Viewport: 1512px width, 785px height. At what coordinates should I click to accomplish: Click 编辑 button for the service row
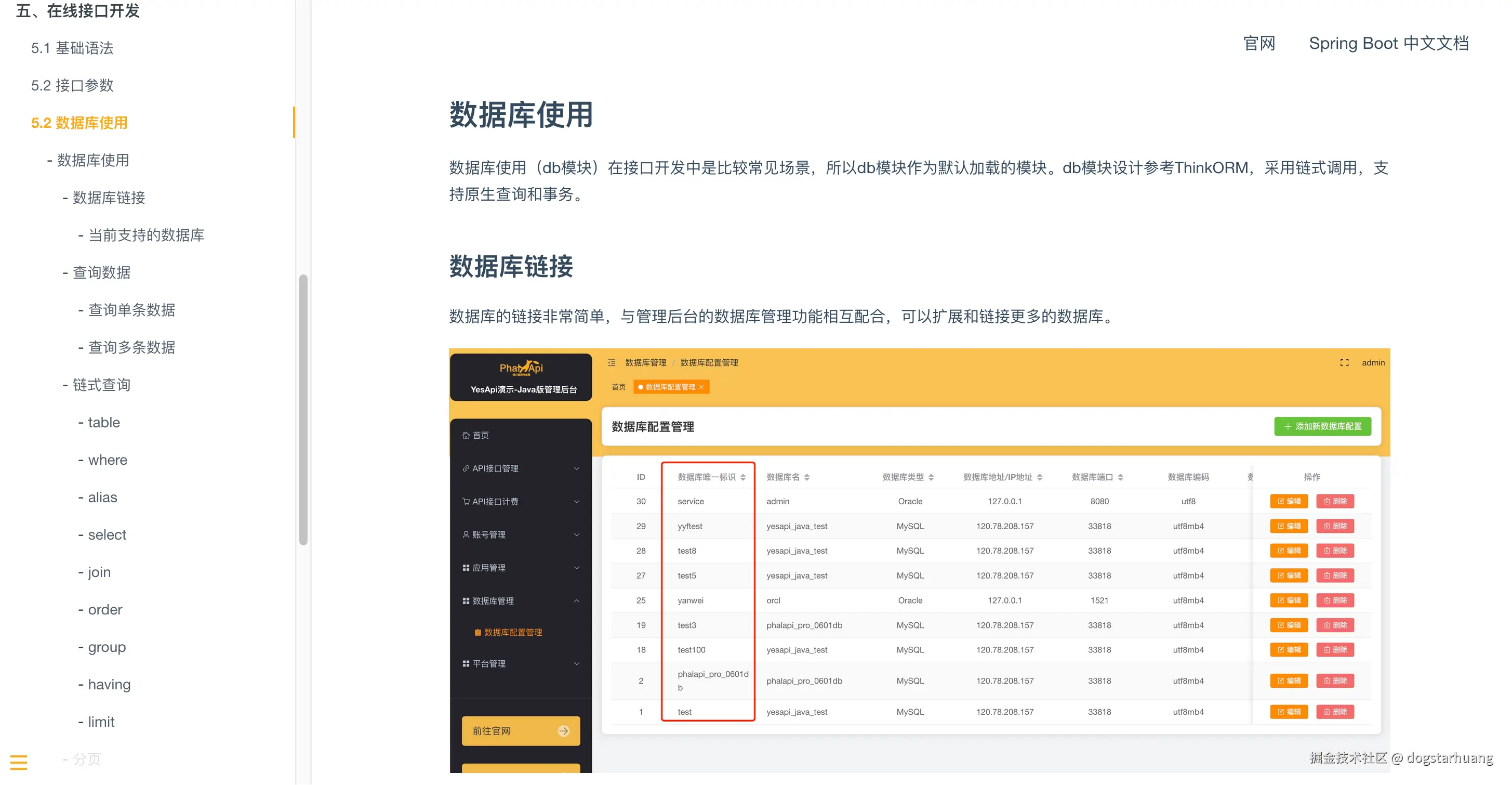pos(1289,502)
